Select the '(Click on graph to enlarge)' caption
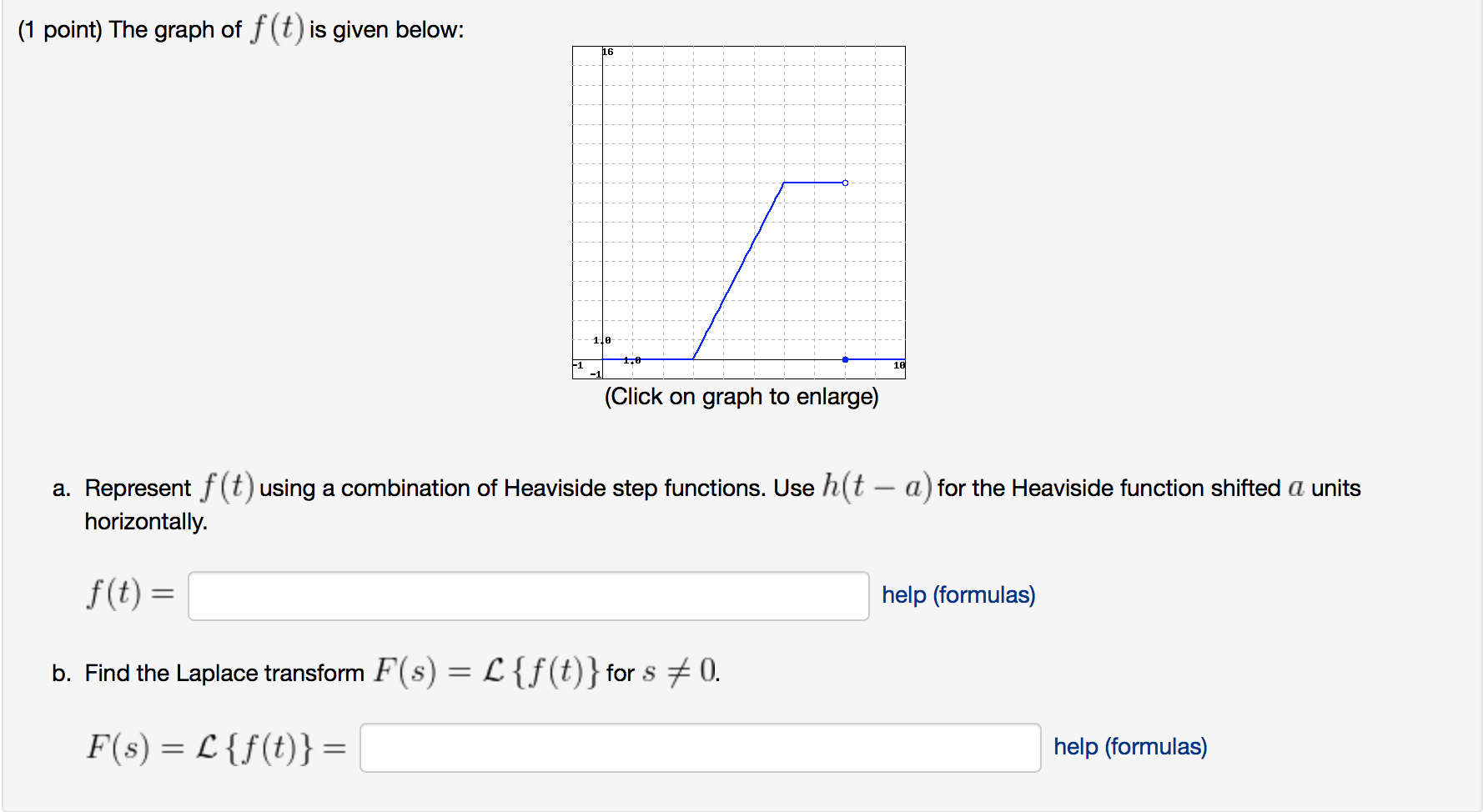1483x812 pixels. 741,398
